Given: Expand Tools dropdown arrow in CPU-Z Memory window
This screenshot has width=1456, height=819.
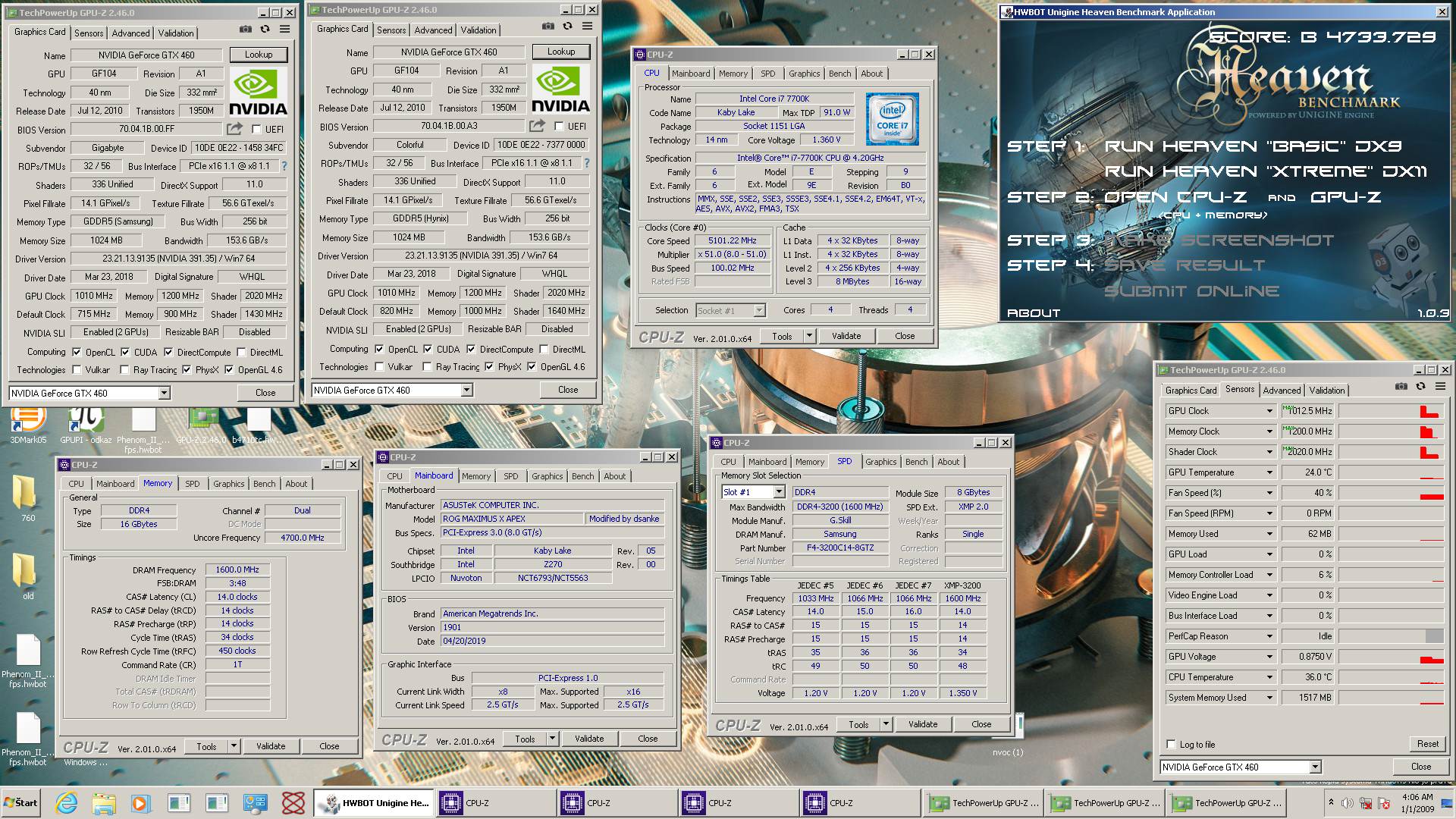Looking at the screenshot, I should [x=234, y=747].
